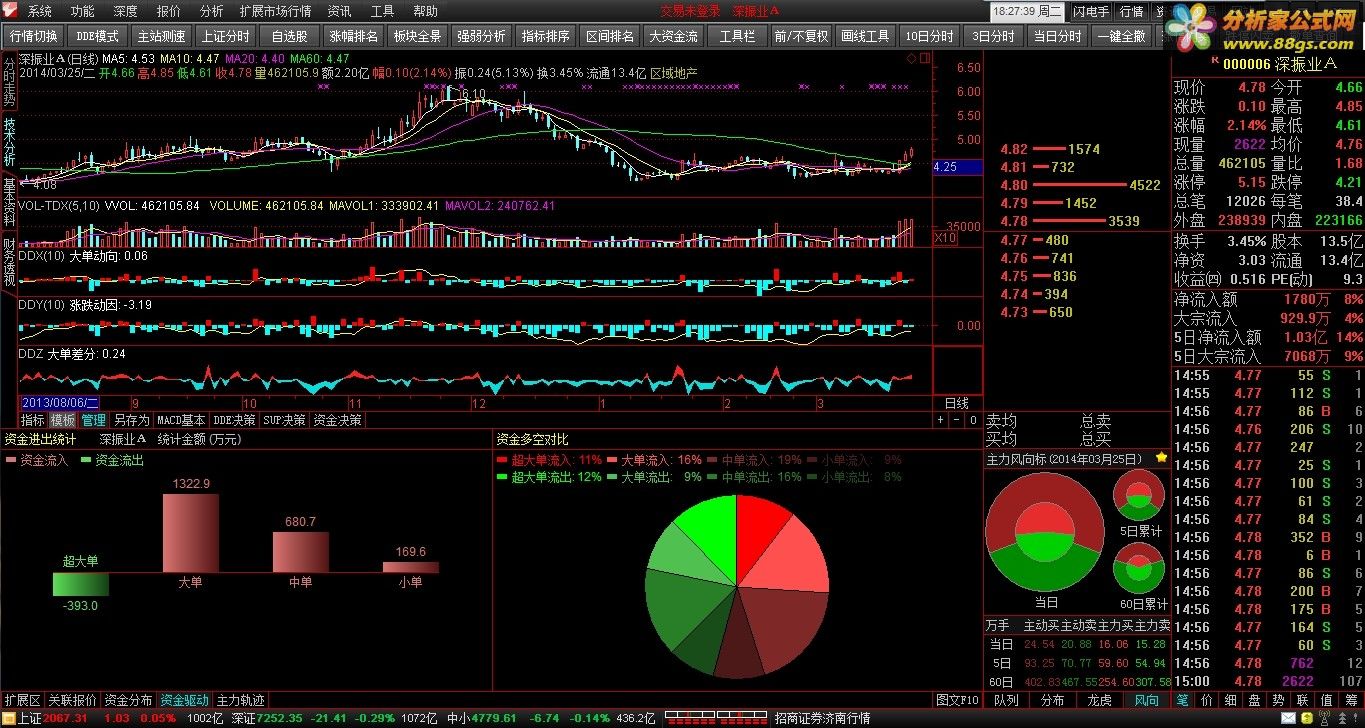
Task: Select the MACD基本 template
Action: click(x=181, y=420)
